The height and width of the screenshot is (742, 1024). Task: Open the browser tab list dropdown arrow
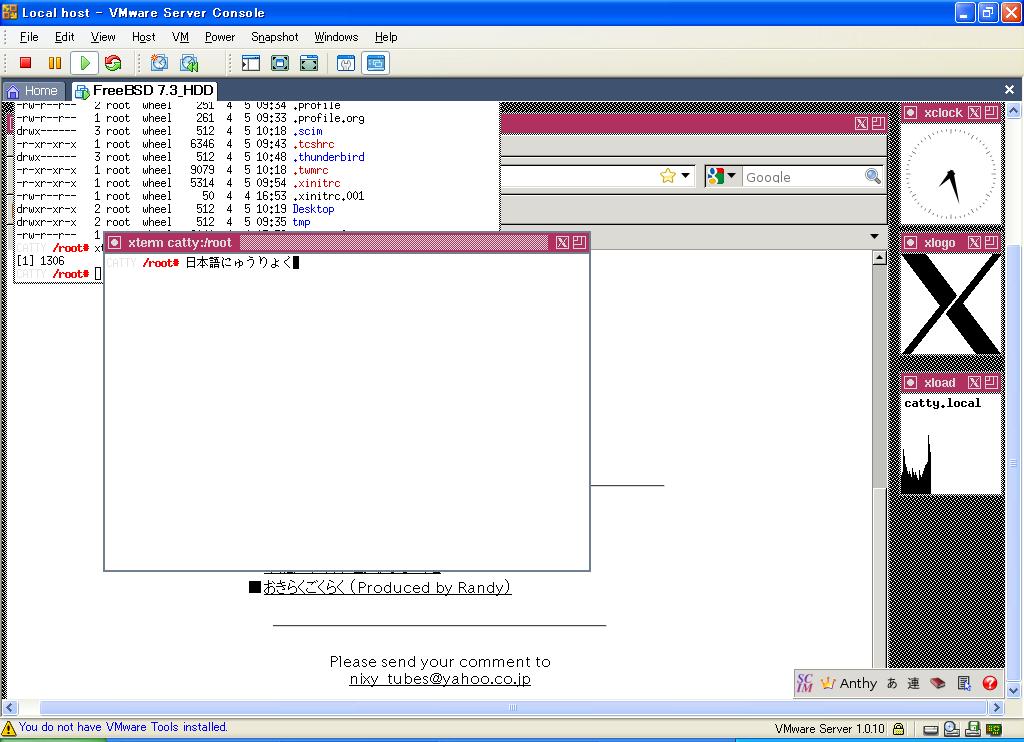[x=874, y=236]
